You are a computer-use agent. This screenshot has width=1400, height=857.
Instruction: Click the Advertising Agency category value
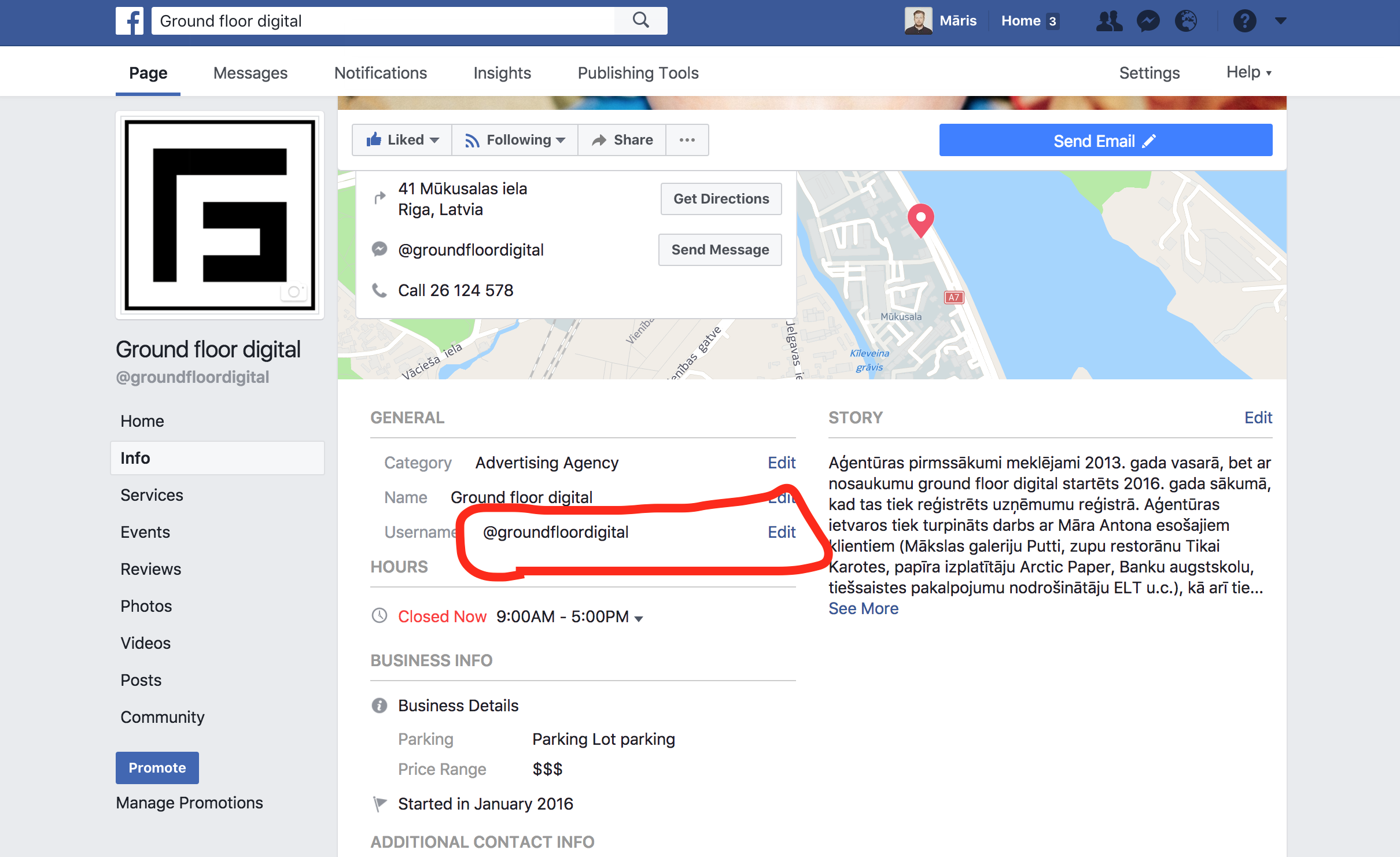[x=547, y=463]
